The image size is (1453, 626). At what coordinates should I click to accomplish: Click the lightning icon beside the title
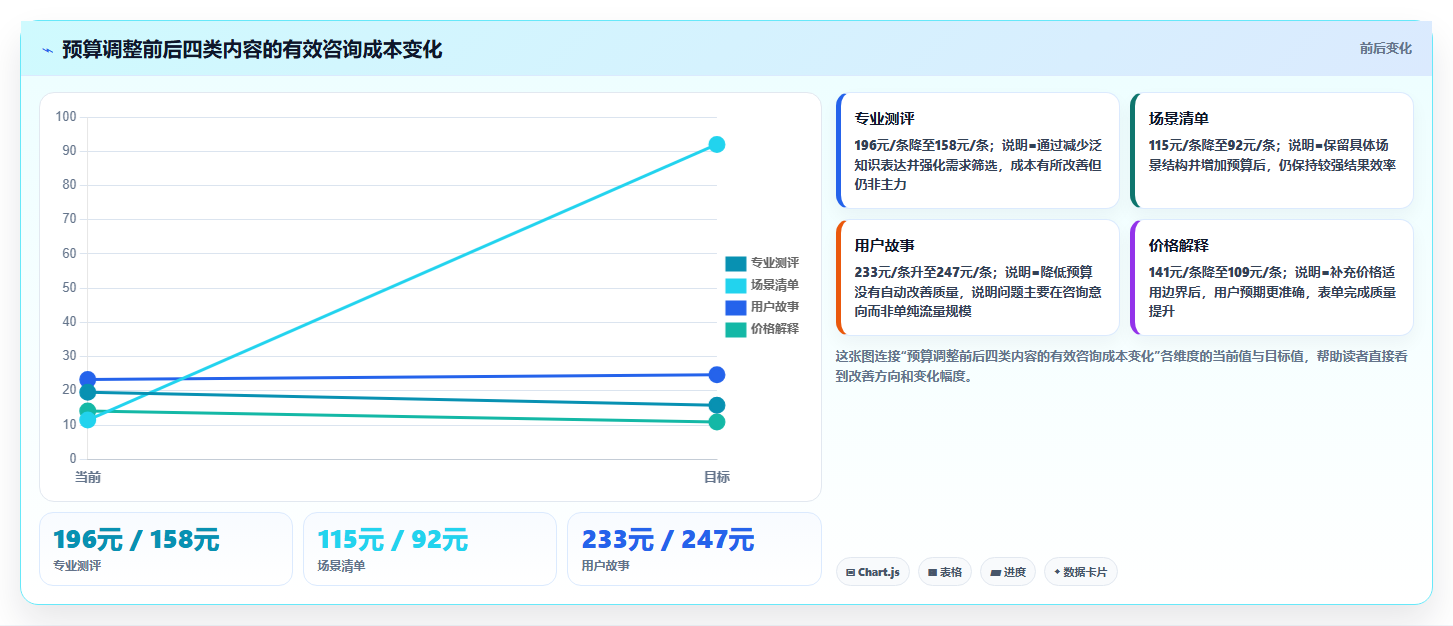47,50
